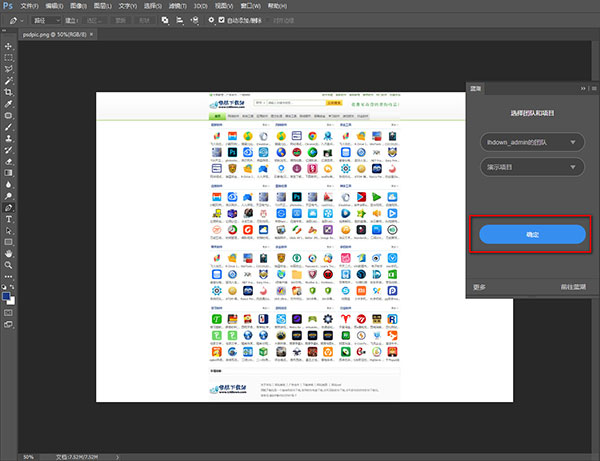The image size is (600, 461).
Task: Open the Edit Toolbar ellipsis
Action: [x=8, y=277]
